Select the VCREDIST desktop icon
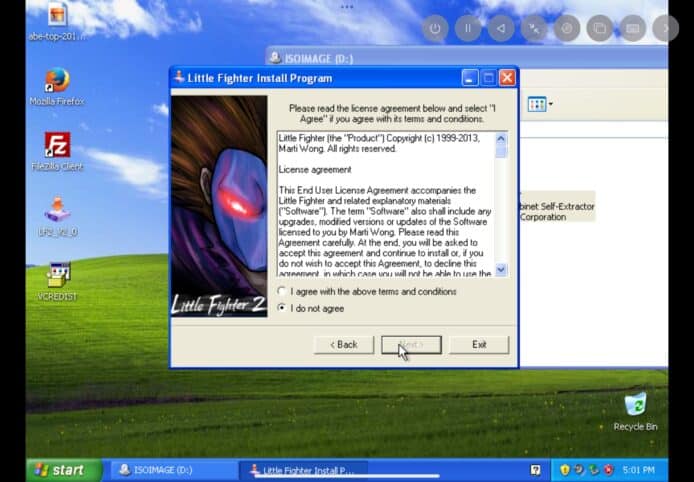 point(57,277)
